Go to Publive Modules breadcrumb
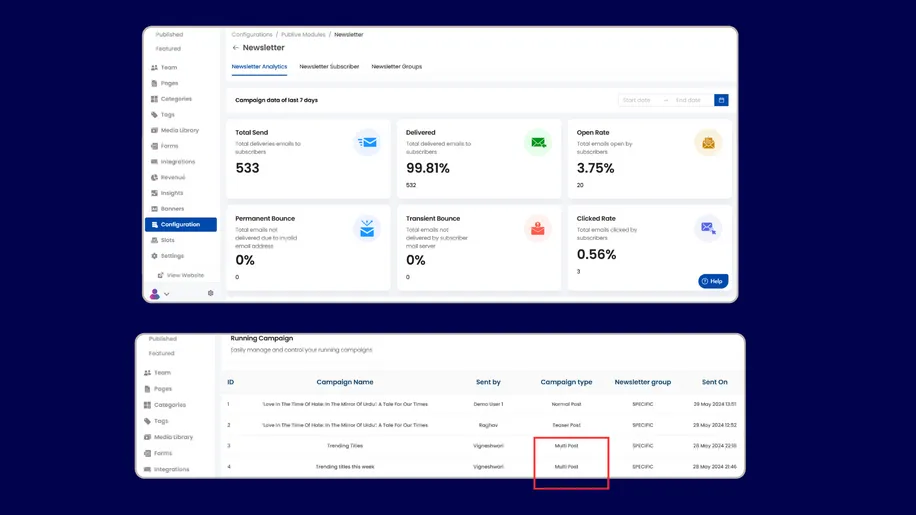 click(x=301, y=35)
